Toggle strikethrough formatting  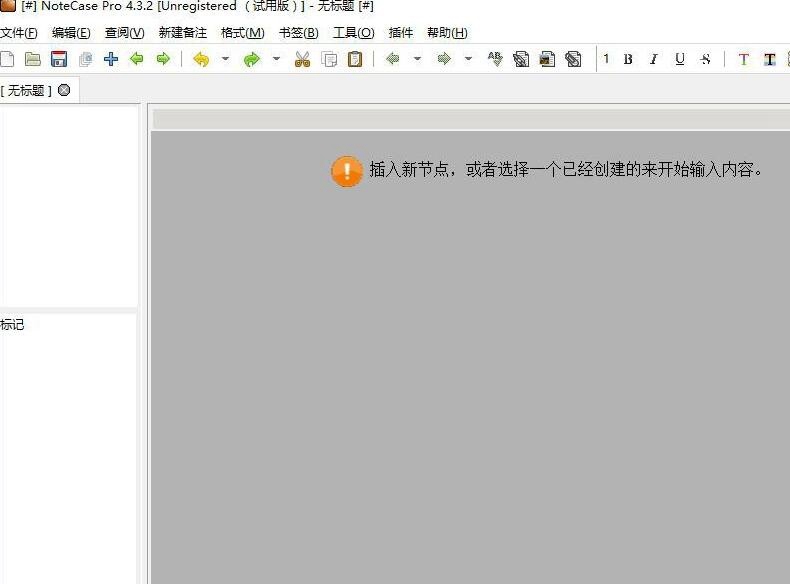(x=705, y=59)
